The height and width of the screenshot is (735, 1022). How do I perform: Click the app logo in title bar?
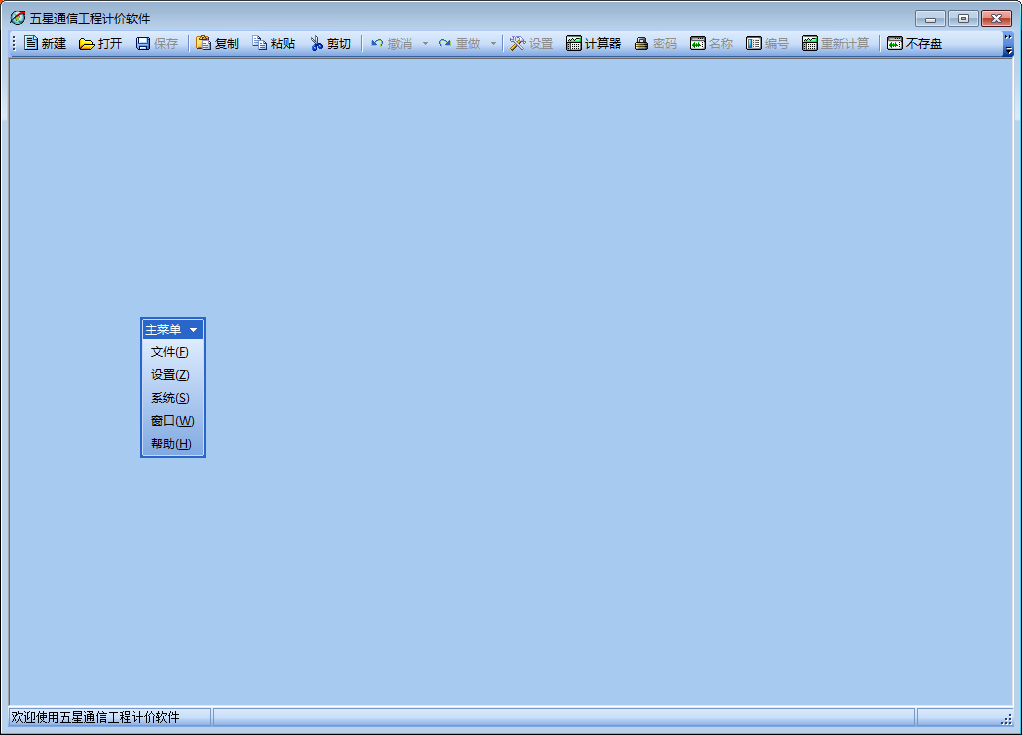(x=18, y=18)
